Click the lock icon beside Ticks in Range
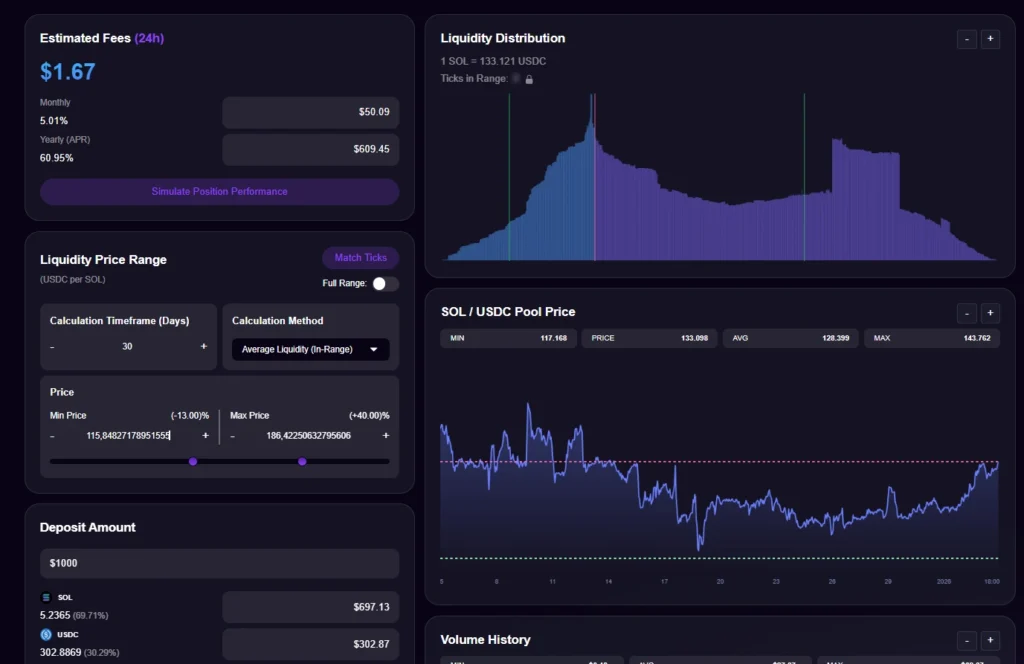This screenshot has width=1024, height=664. pyautogui.click(x=529, y=79)
